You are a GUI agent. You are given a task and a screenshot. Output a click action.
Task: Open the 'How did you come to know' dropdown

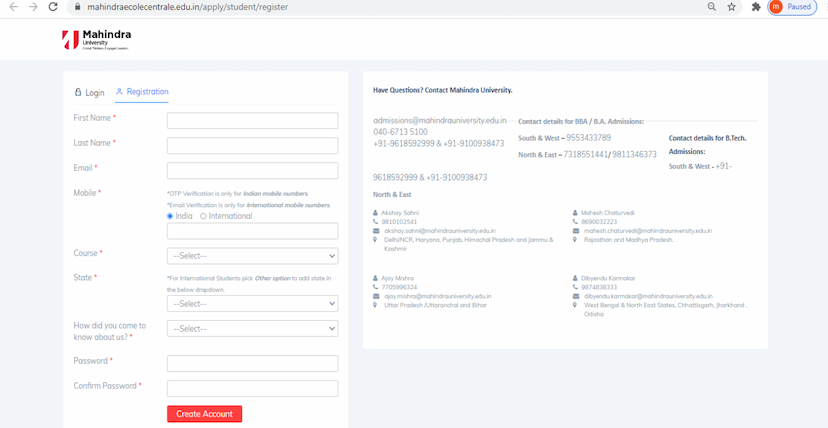click(252, 328)
